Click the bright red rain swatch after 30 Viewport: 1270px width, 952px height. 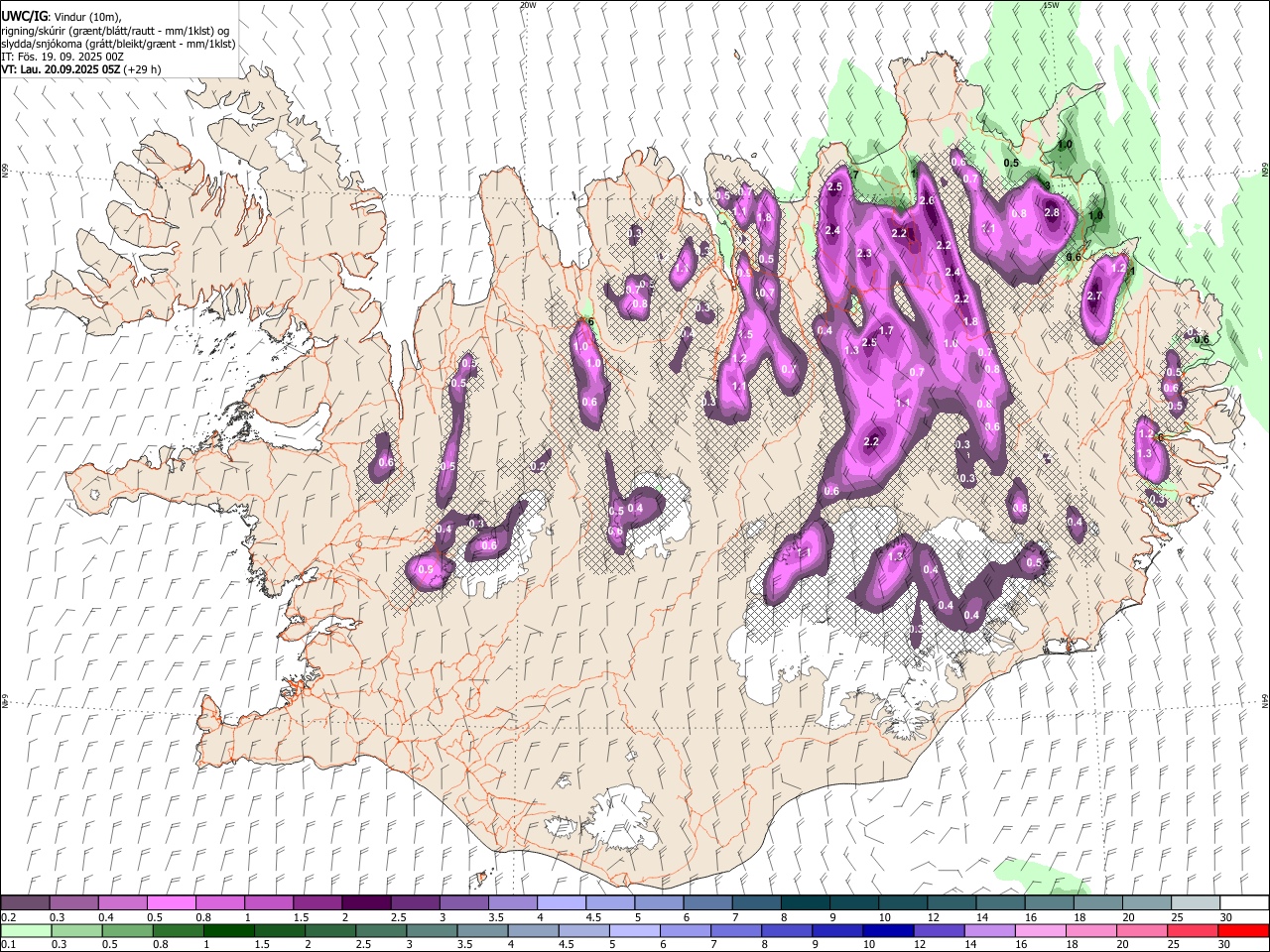click(1242, 931)
